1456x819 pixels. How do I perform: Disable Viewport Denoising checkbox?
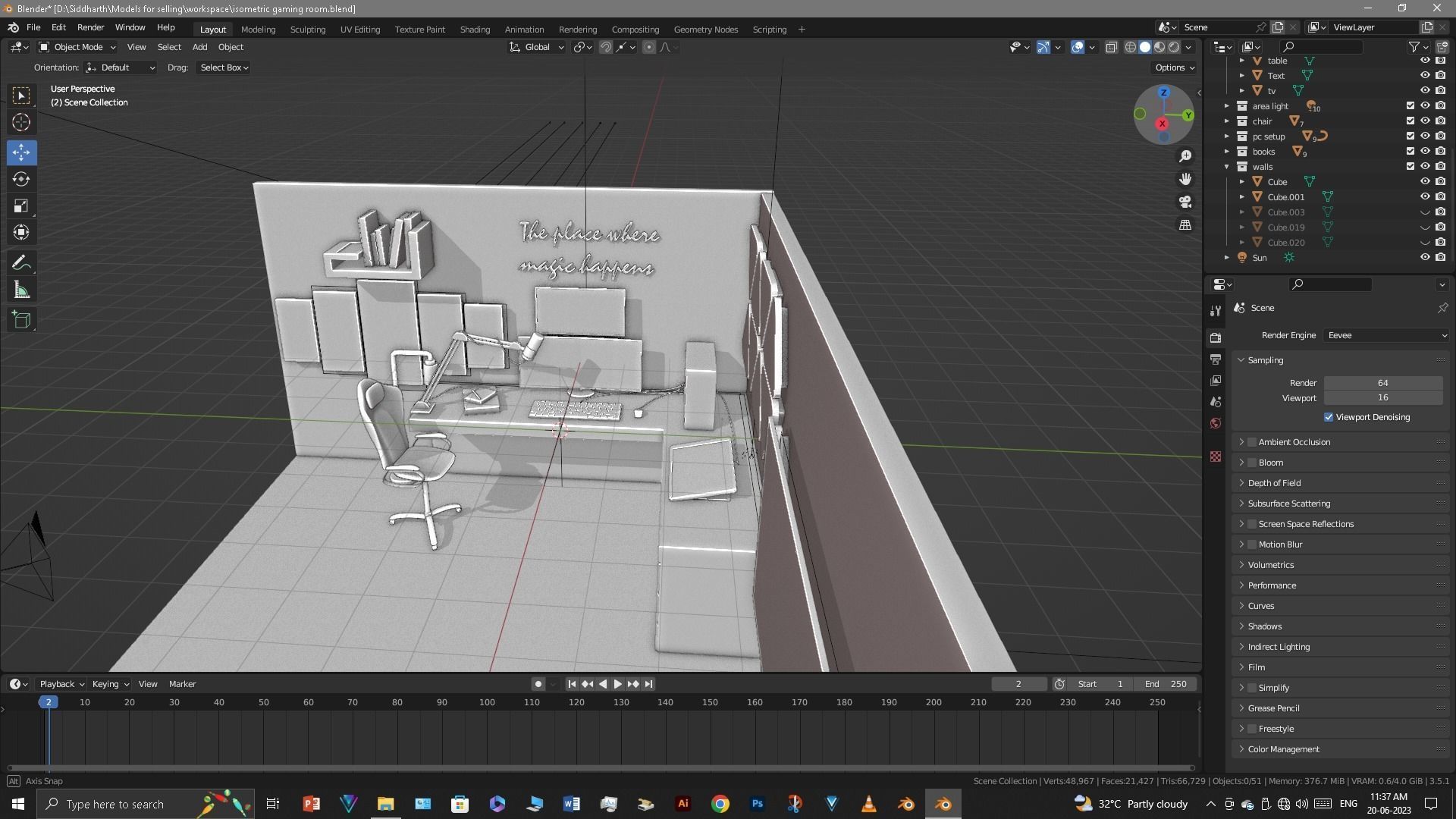1329,417
